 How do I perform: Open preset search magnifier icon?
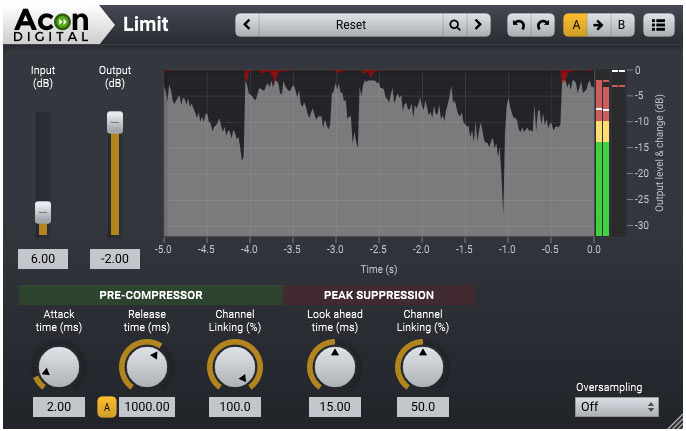455,25
